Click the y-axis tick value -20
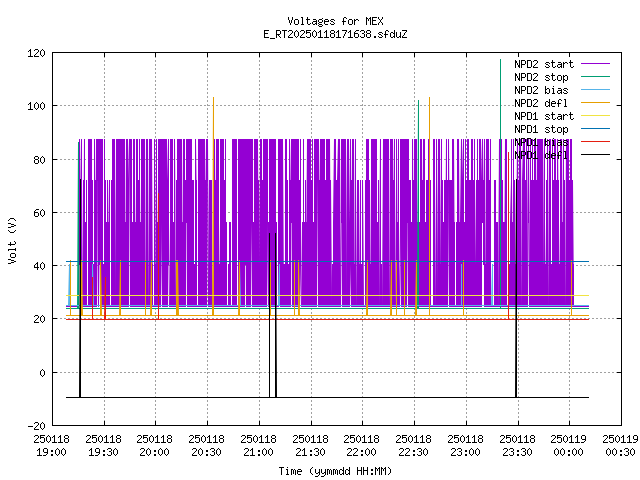Viewport: 640px width, 480px height. pyautogui.click(x=36, y=426)
